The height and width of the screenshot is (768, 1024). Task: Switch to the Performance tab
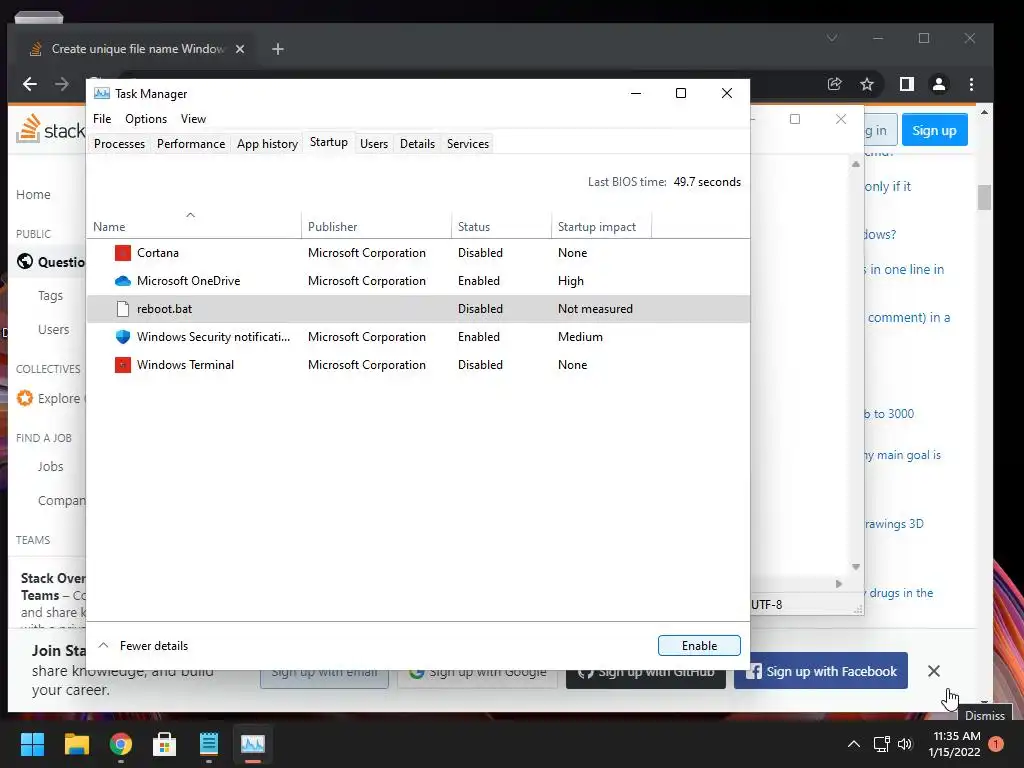pos(191,144)
